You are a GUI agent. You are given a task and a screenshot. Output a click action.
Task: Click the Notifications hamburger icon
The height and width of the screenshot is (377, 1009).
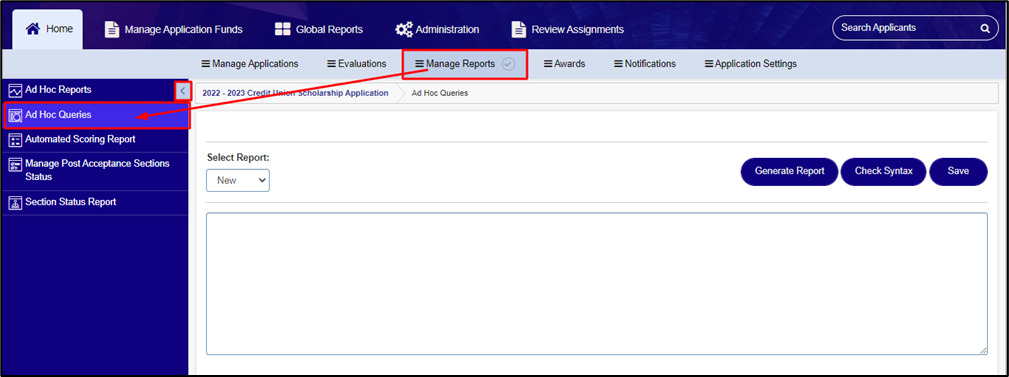(618, 64)
